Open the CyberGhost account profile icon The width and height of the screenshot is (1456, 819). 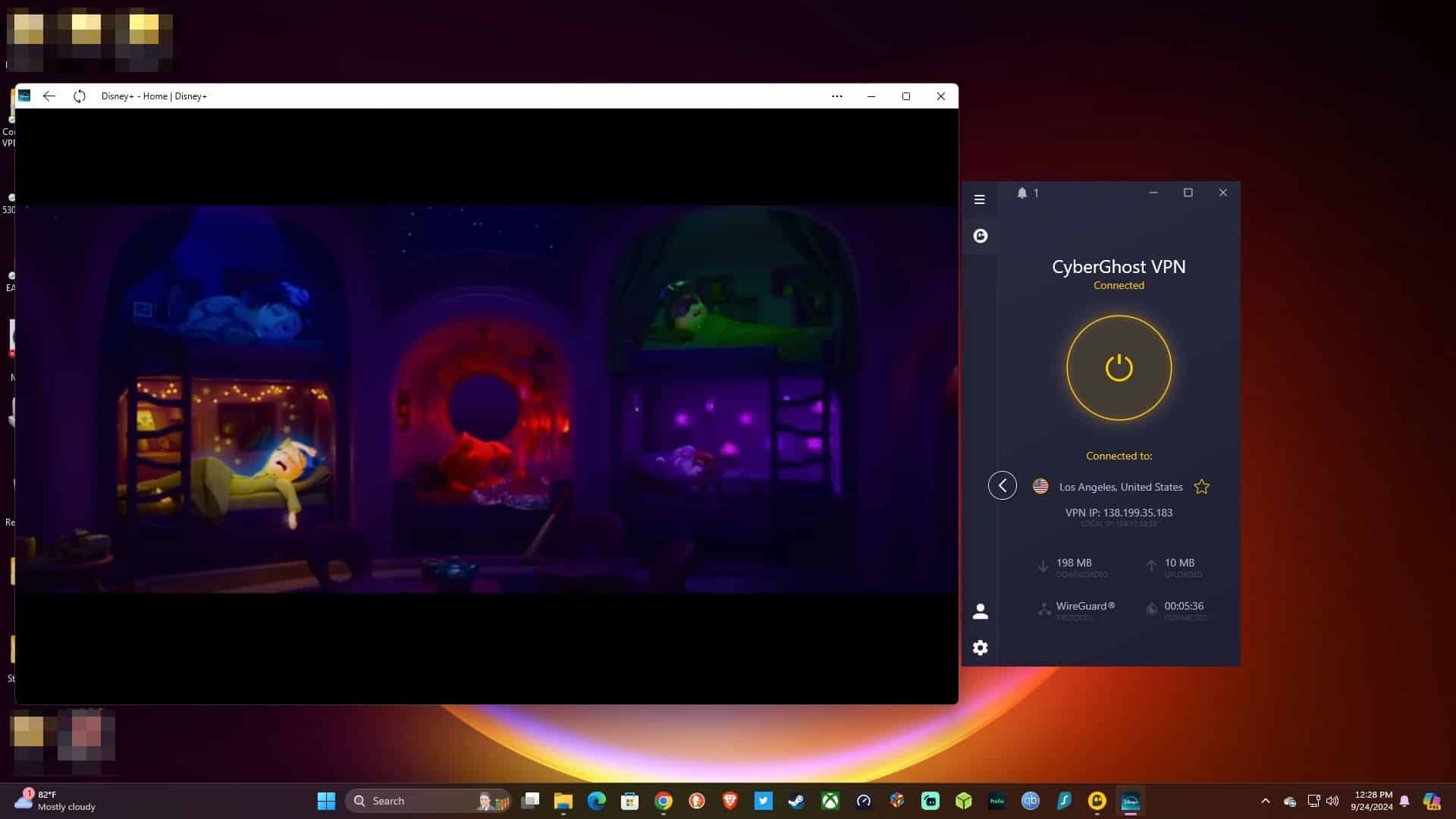click(981, 611)
